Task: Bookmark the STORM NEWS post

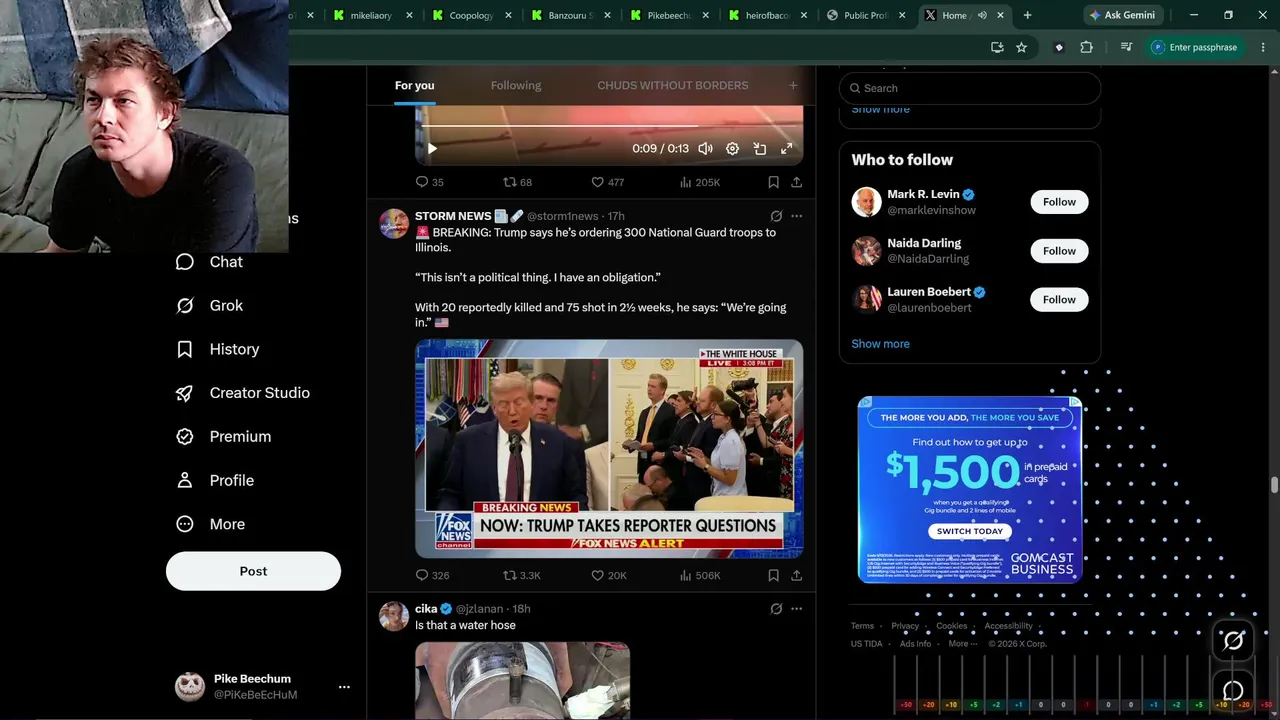Action: pyautogui.click(x=773, y=575)
